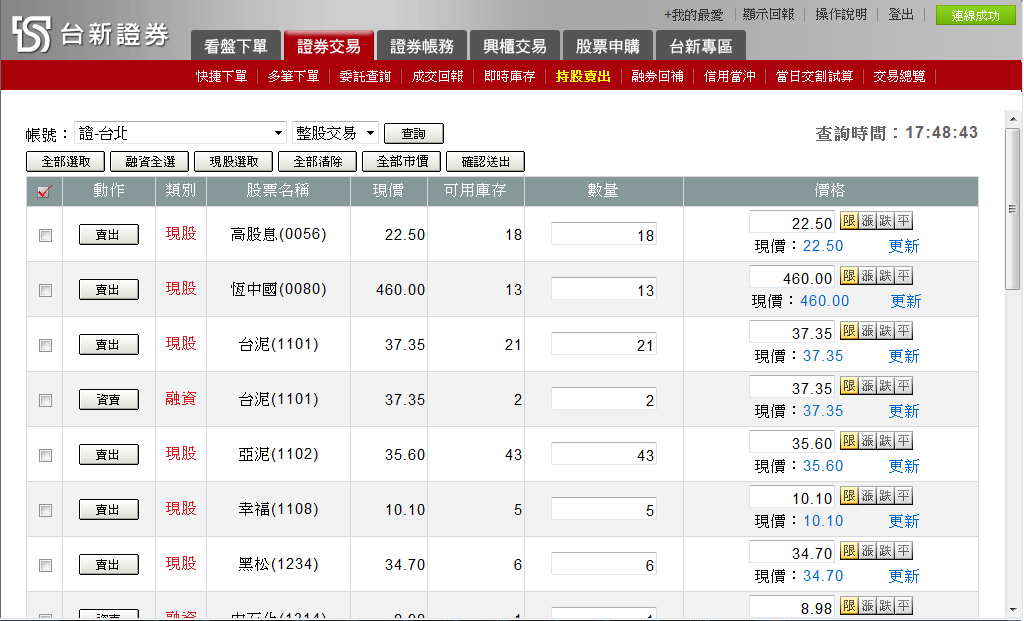The height and width of the screenshot is (621, 1024).
Task: Click the page's vertical scrollbar
Action: pyautogui.click(x=1012, y=350)
